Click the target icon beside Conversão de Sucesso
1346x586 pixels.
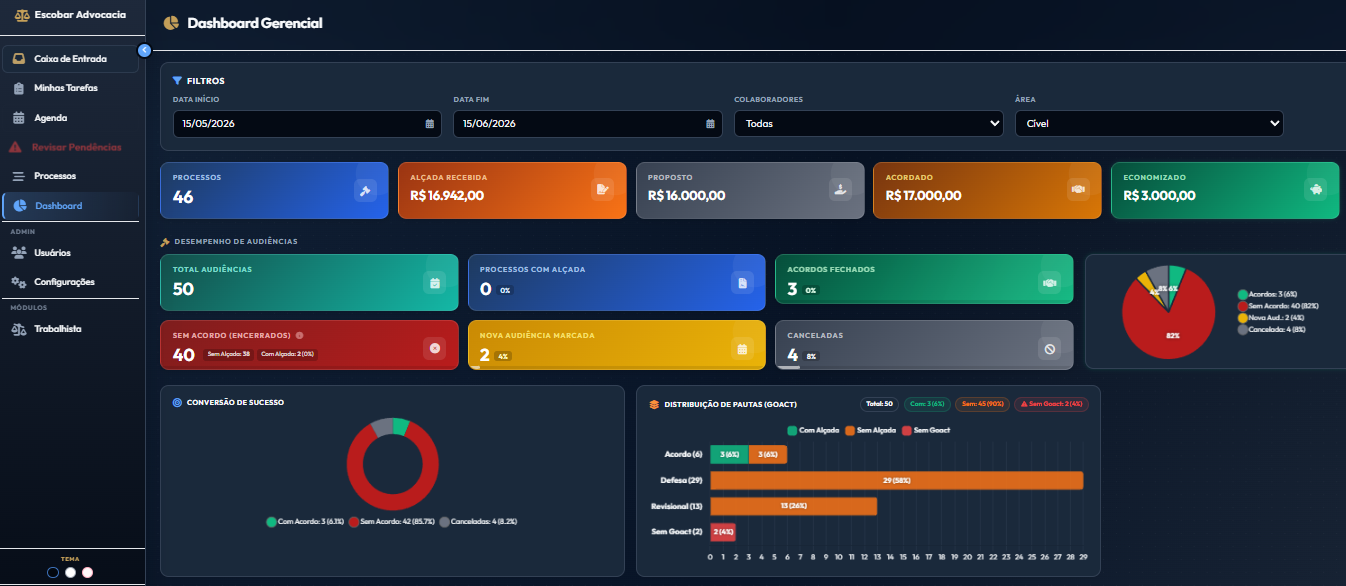[177, 402]
